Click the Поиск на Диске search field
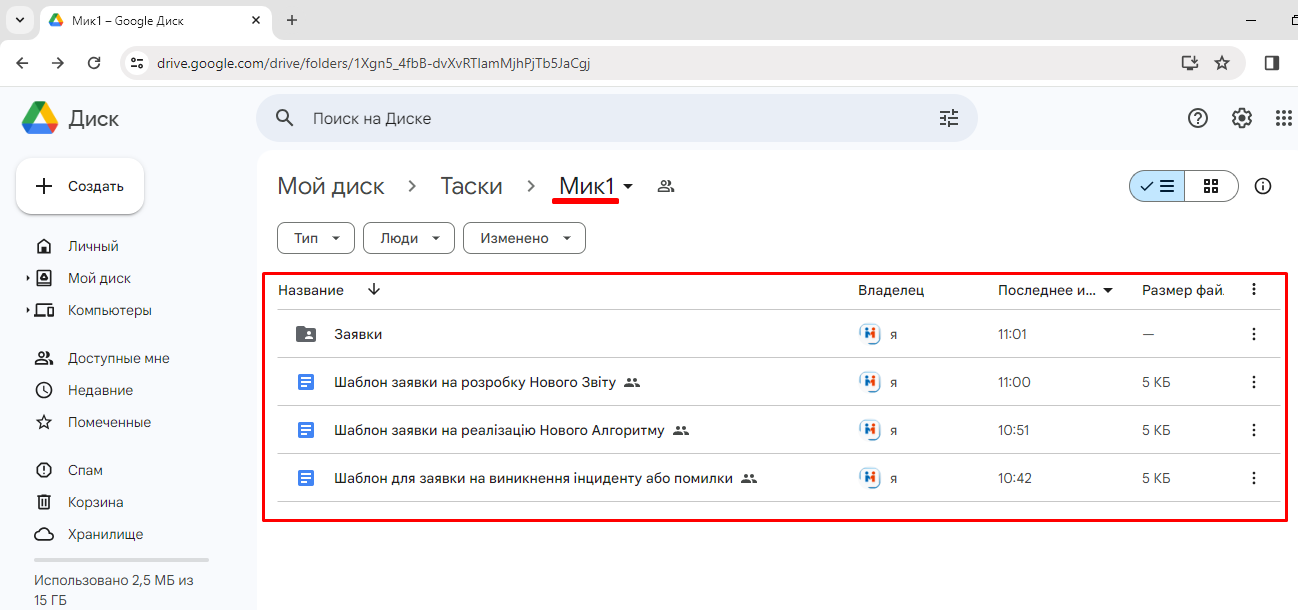The width and height of the screenshot is (1298, 610). (600, 118)
